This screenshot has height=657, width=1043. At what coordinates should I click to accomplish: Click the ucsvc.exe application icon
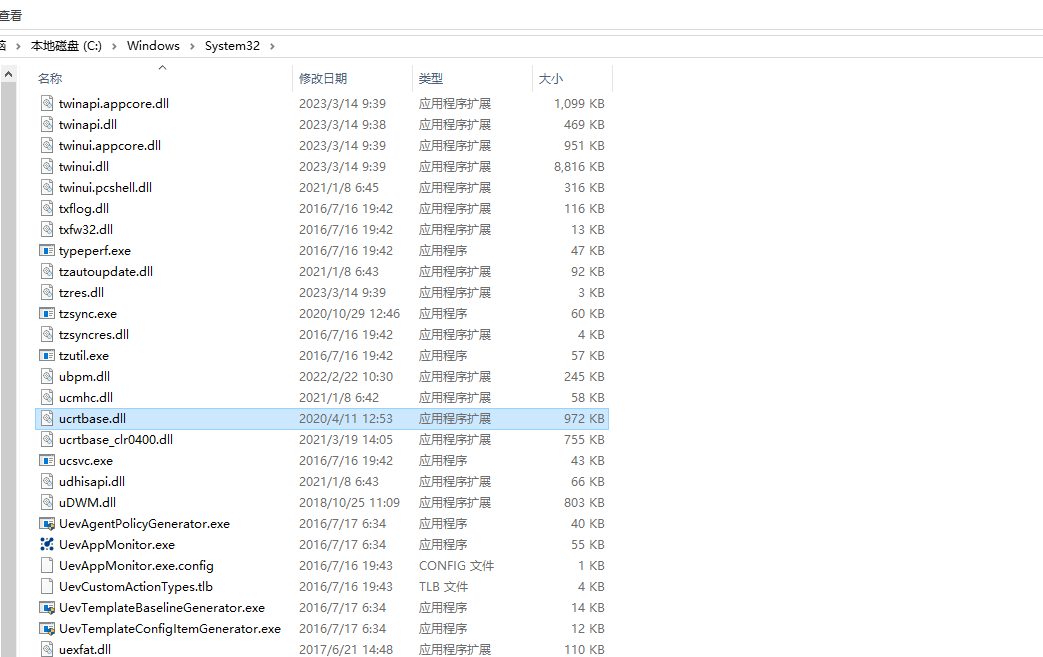click(46, 460)
